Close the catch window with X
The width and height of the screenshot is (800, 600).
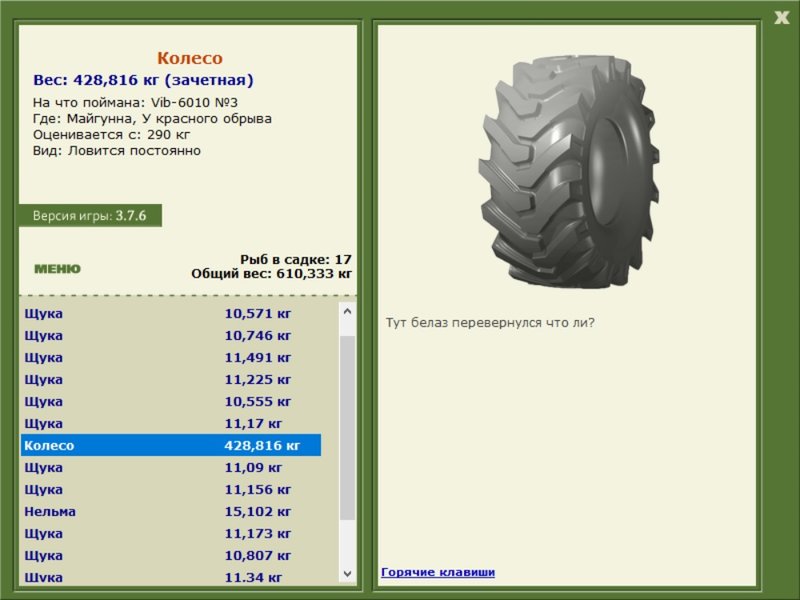pos(781,18)
